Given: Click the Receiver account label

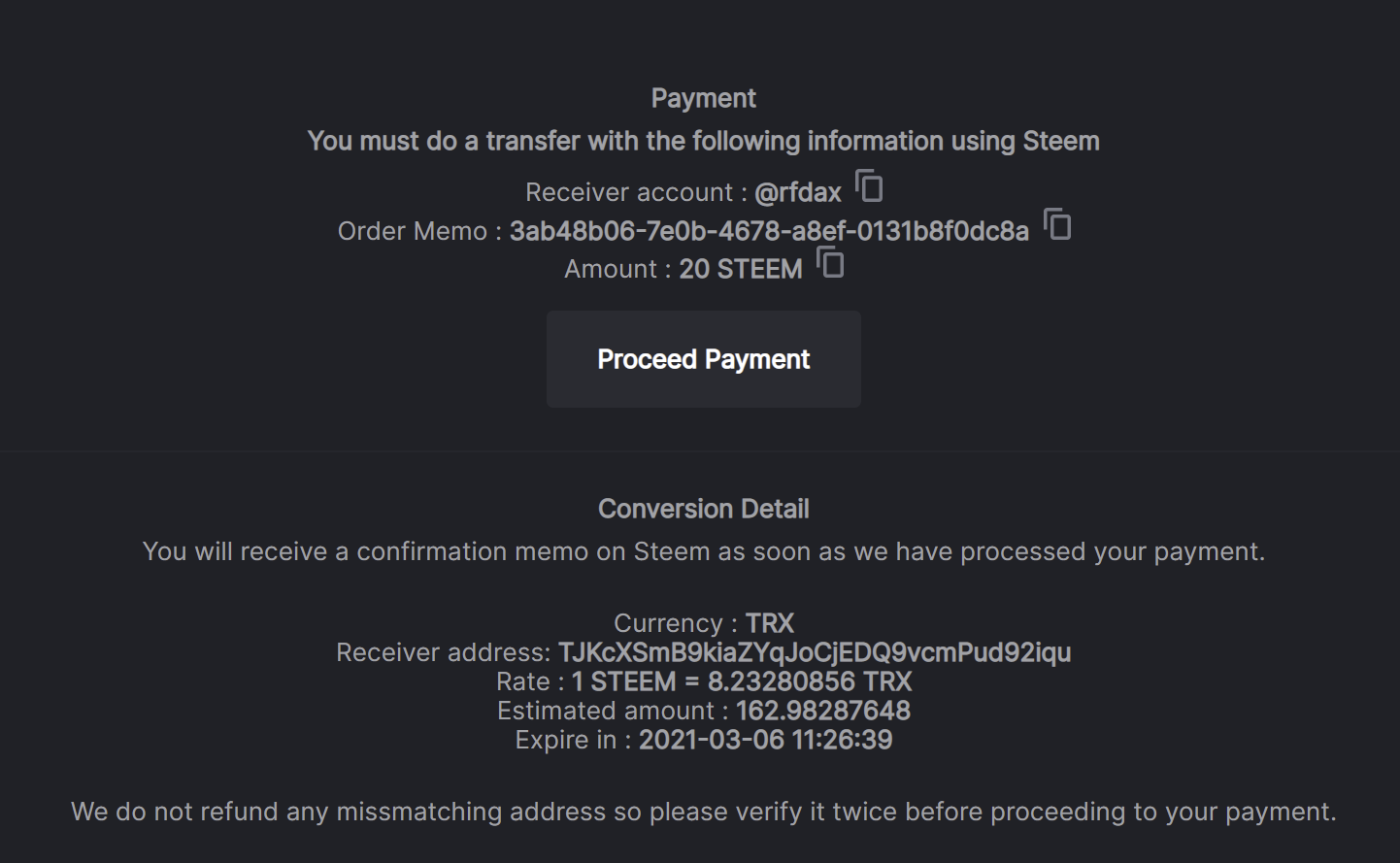Looking at the screenshot, I should pyautogui.click(x=628, y=192).
